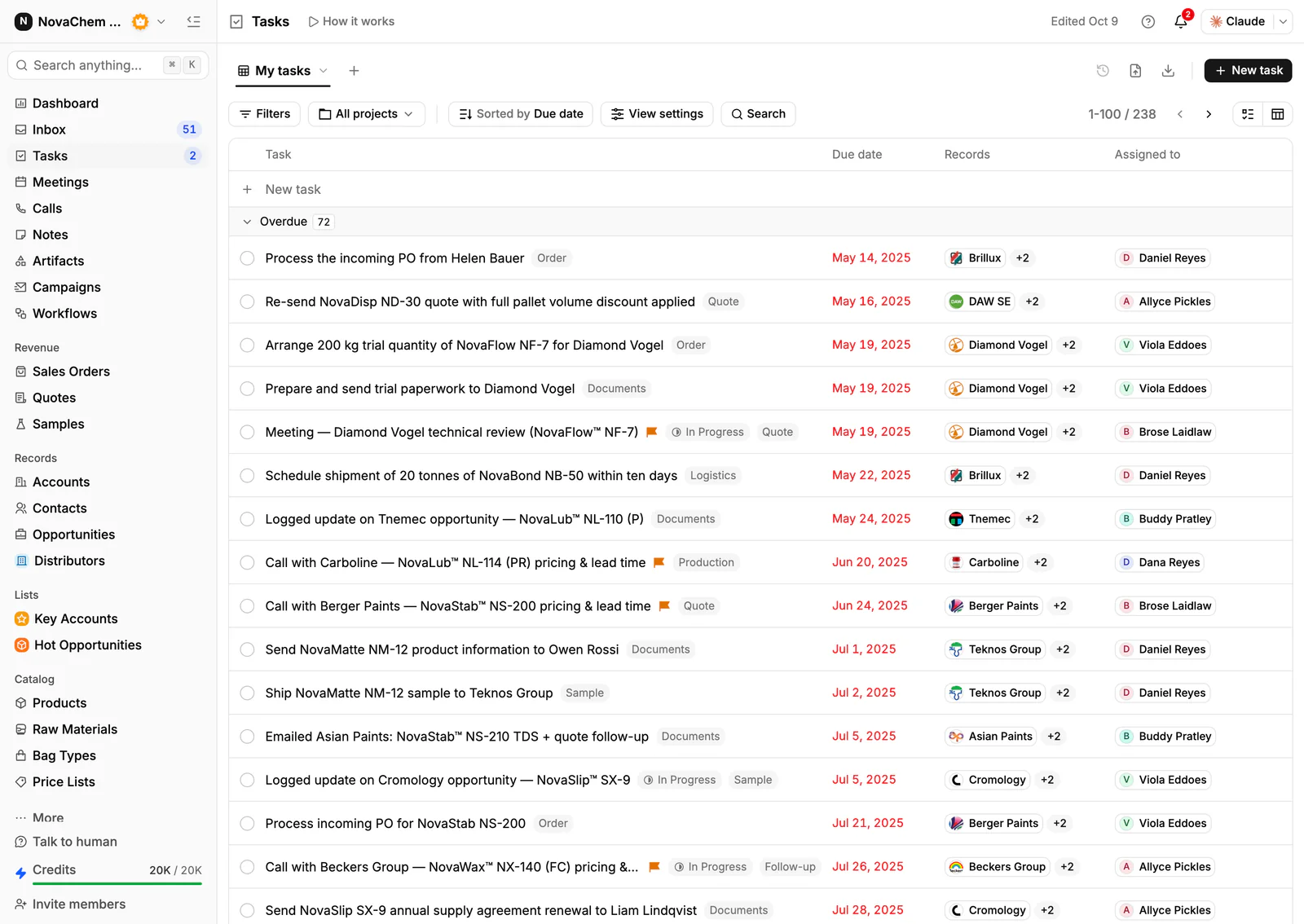Image resolution: width=1304 pixels, height=924 pixels.
Task: Change sorting via Sorted by Due date
Action: coord(521,114)
